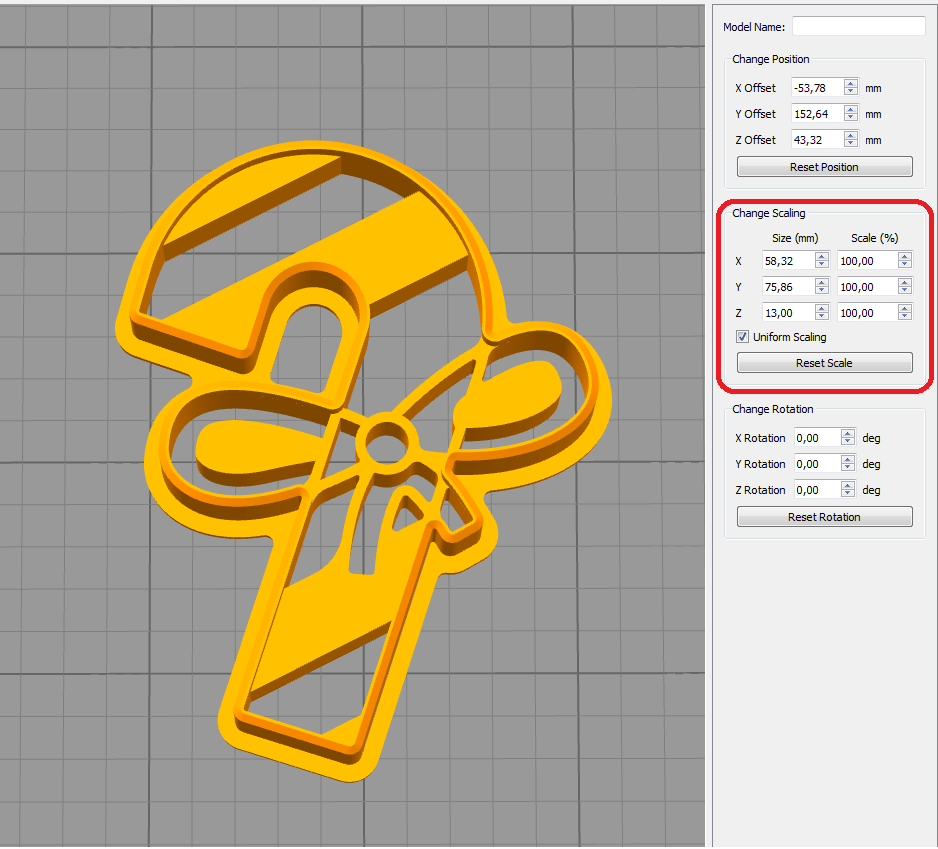Click the Y Size (mm) field
The height and width of the screenshot is (849, 938).
[788, 287]
